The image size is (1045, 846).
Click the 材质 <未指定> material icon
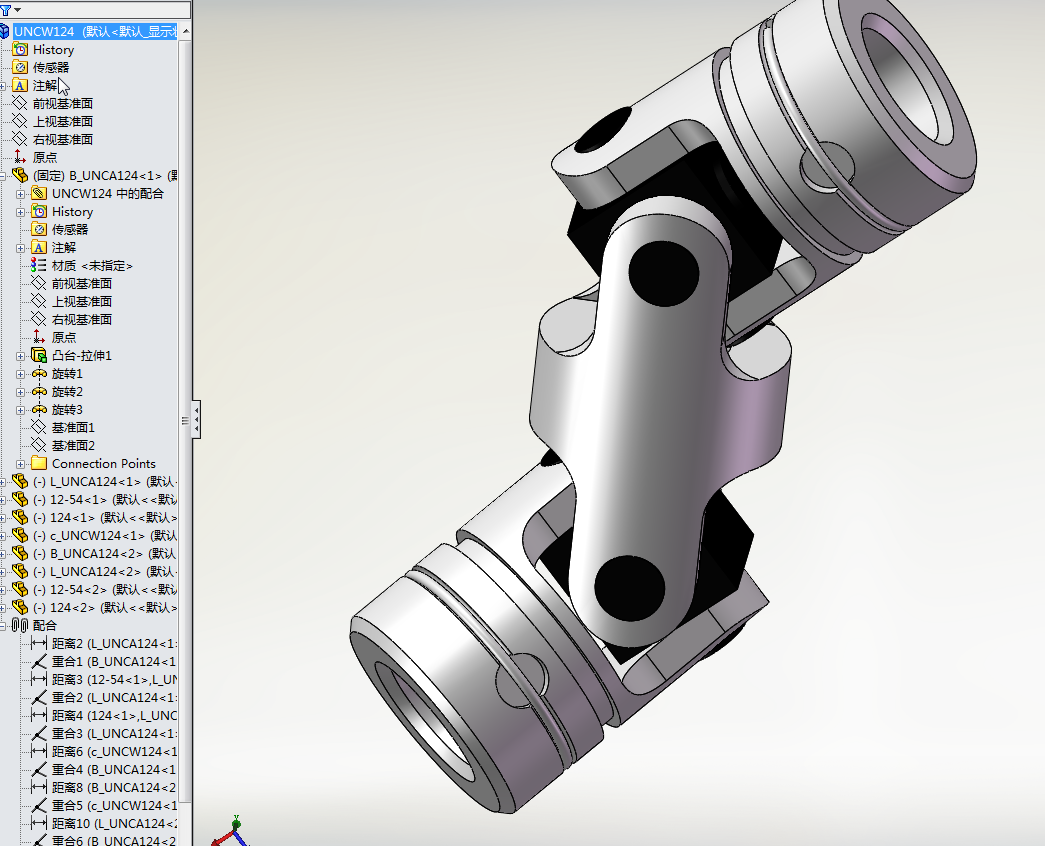[39, 265]
